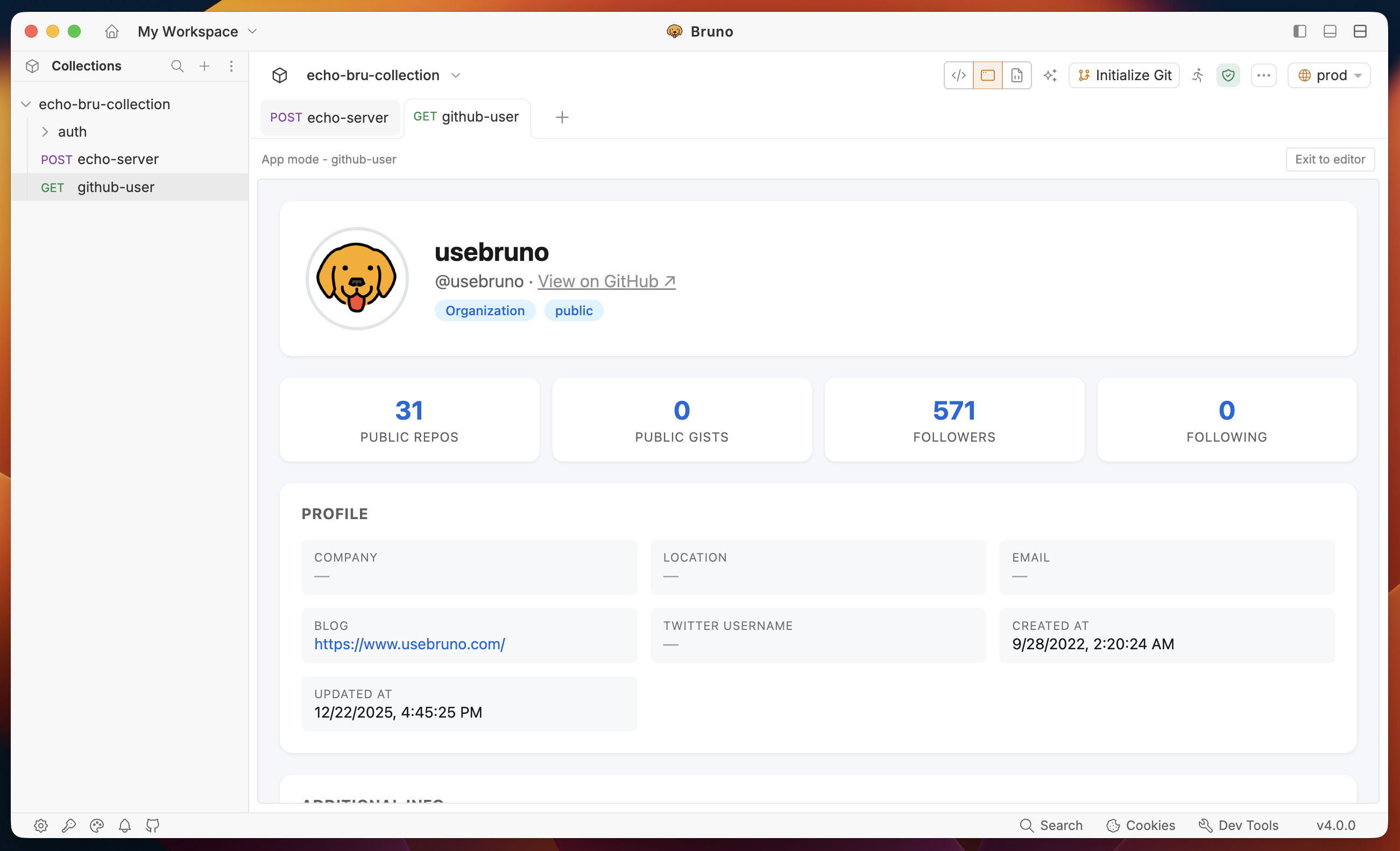Open the usebruno.com blog link
Image resolution: width=1400 pixels, height=851 pixels.
click(409, 644)
